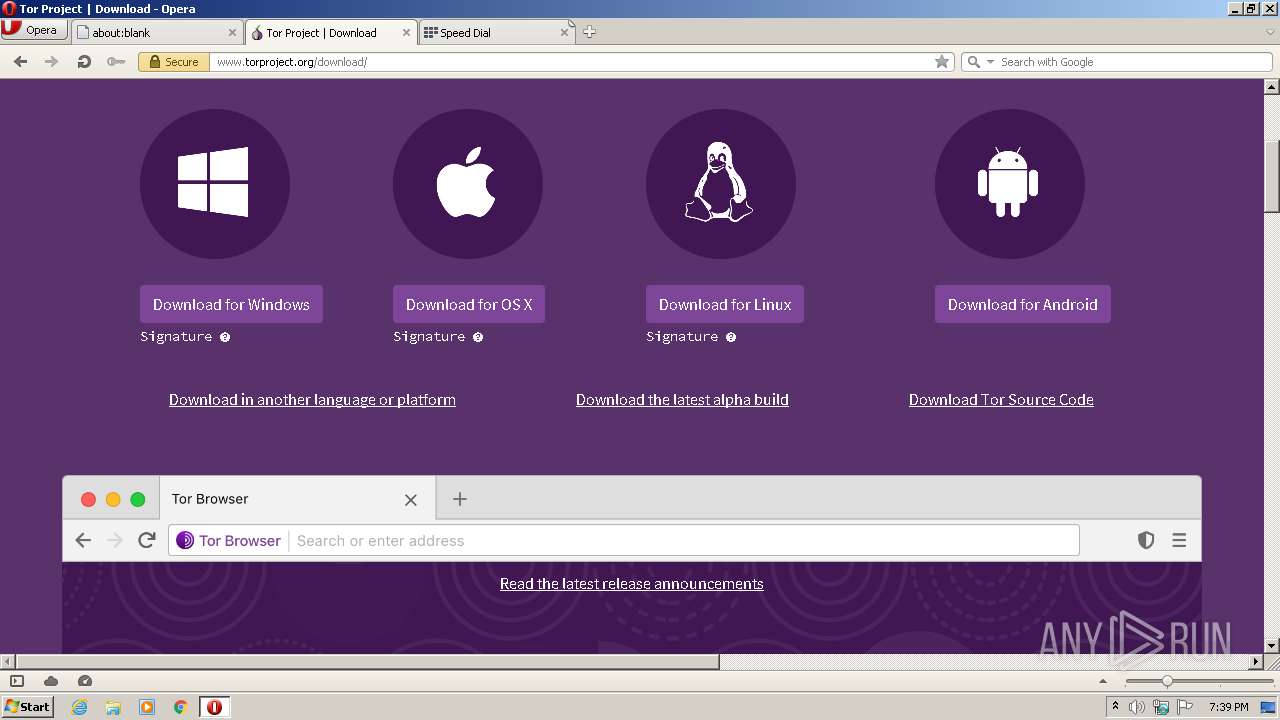
Task: Click the help icon beside the Linux Signature link
Action: tap(731, 337)
